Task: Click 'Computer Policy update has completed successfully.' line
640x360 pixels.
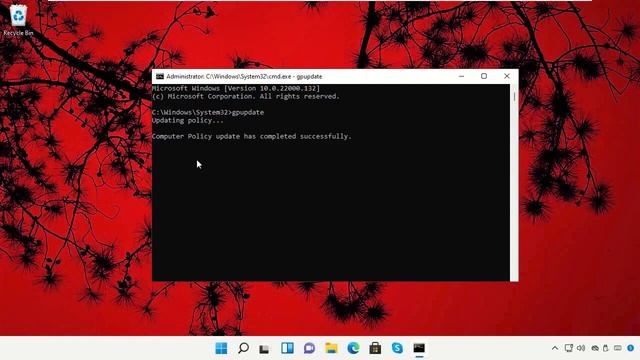Action: pos(251,136)
